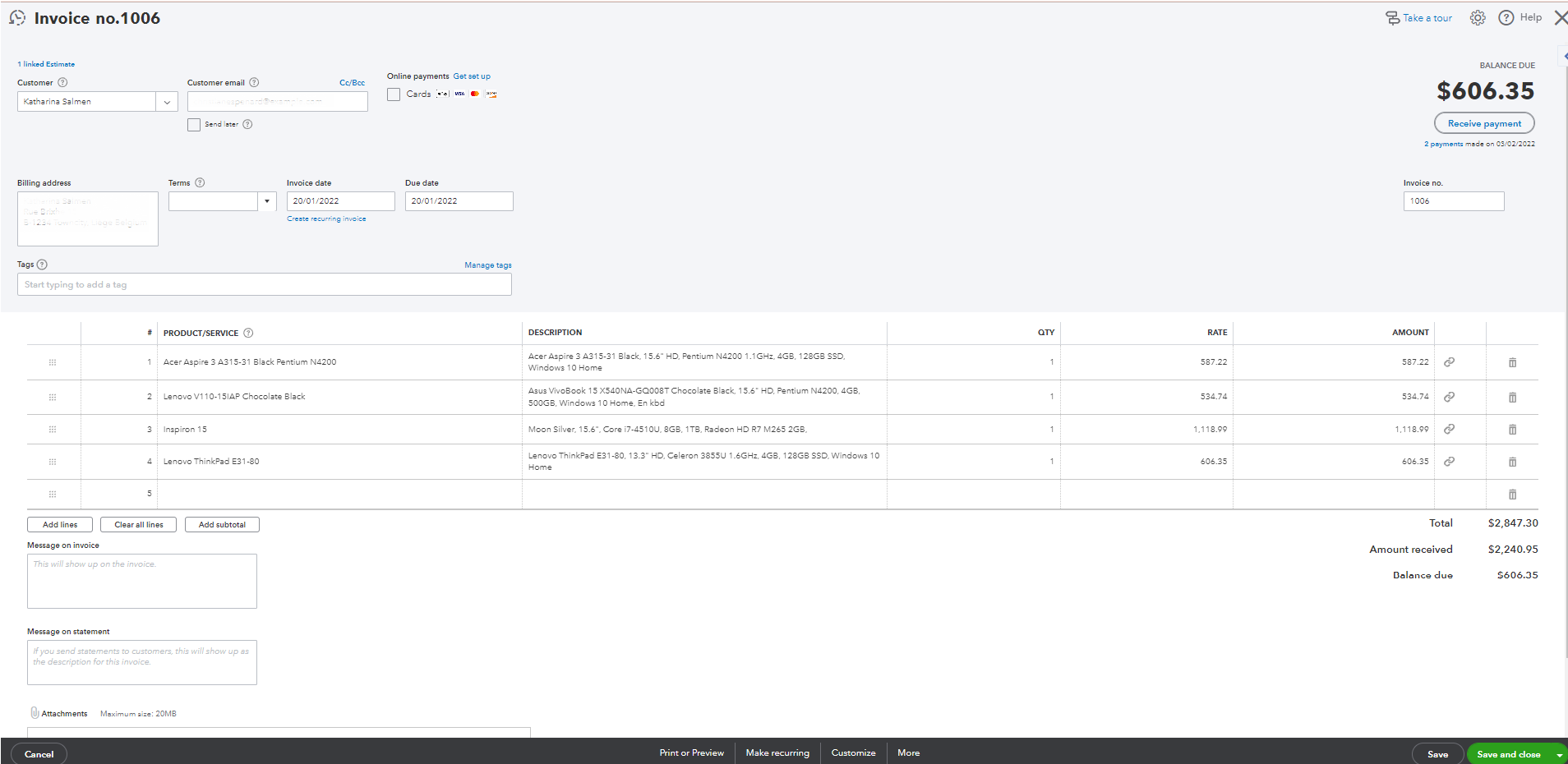Click the Add subtotal button
Screen dimensions: 1568x764
point(222,524)
